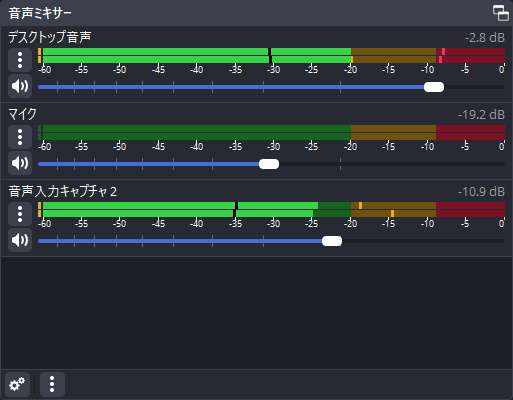Select the デスクトップ音声 source label

click(50, 37)
